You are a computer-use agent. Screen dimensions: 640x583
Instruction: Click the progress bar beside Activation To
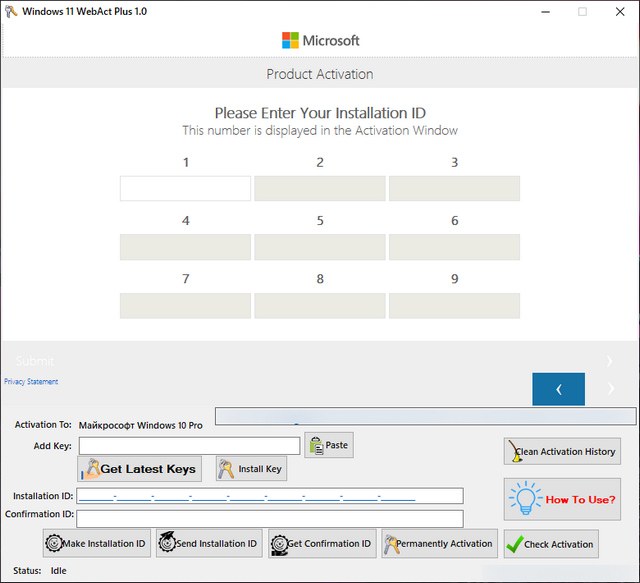coord(424,416)
